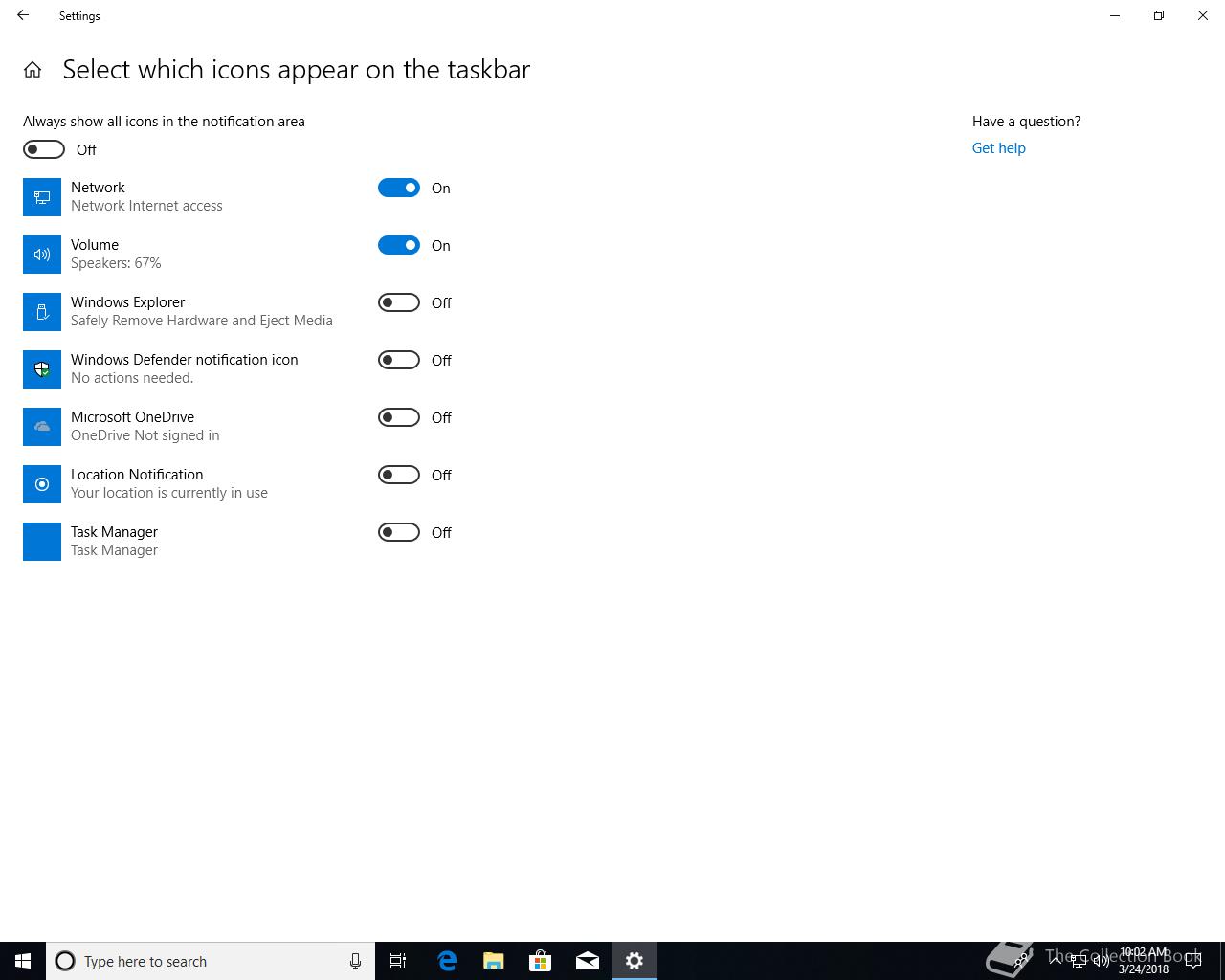Click the 'OneDrive Not signed in' text
Viewport: 1225px width, 980px height.
click(x=145, y=435)
